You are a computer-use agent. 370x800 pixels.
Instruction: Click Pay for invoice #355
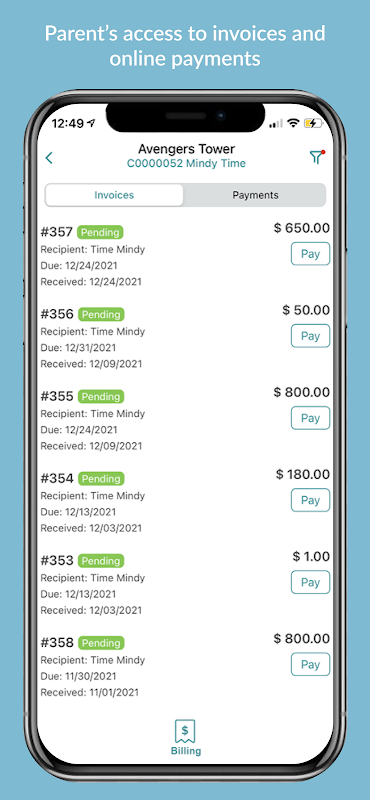tap(310, 418)
